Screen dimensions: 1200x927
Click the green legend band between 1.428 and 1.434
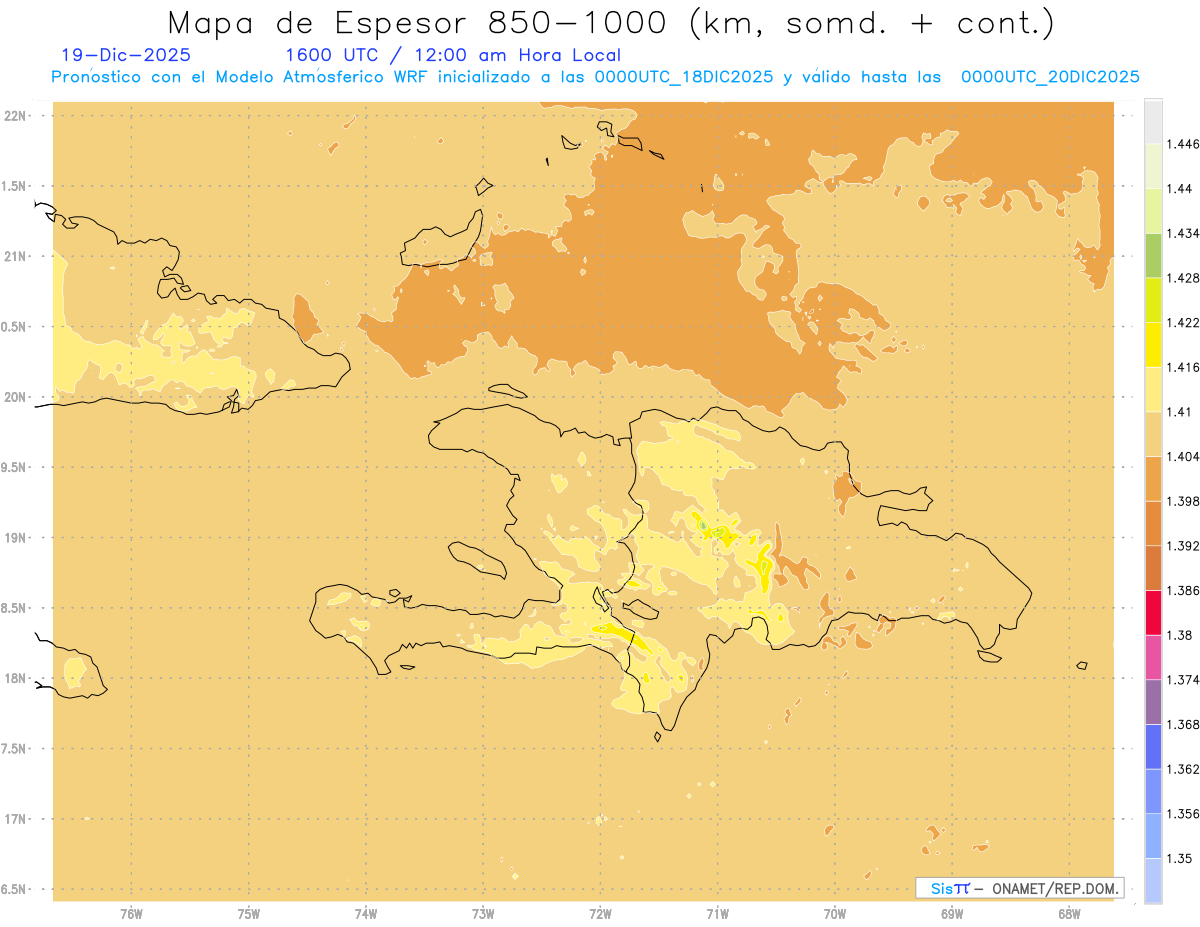(1153, 255)
